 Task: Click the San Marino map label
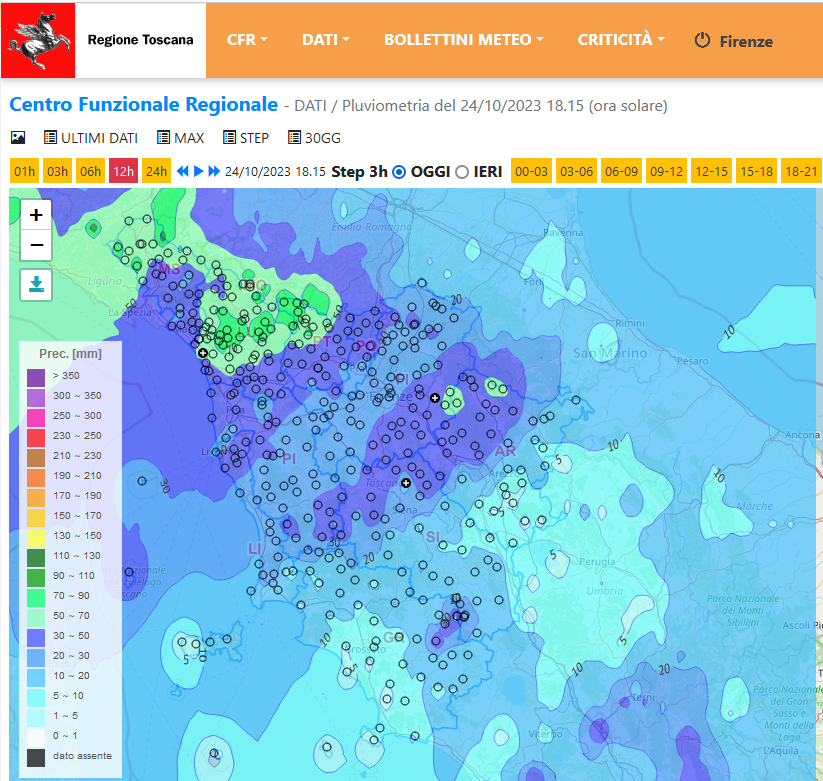(x=610, y=353)
